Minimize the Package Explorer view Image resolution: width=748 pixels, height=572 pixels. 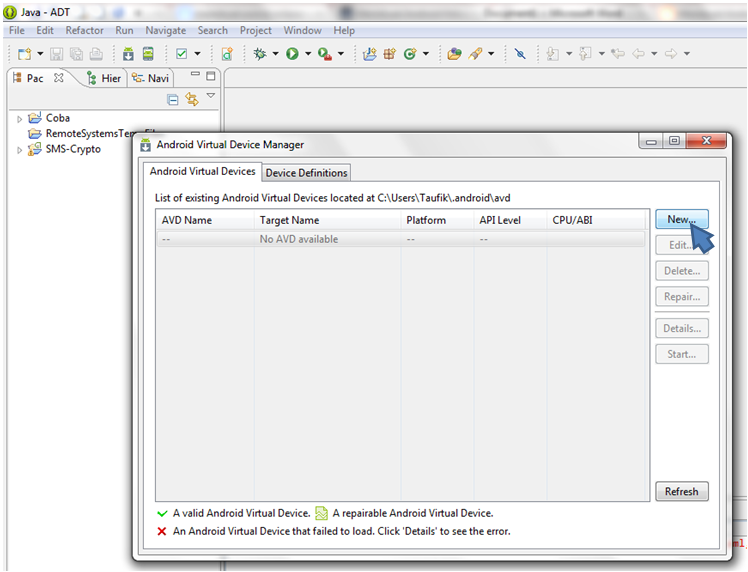[195, 74]
